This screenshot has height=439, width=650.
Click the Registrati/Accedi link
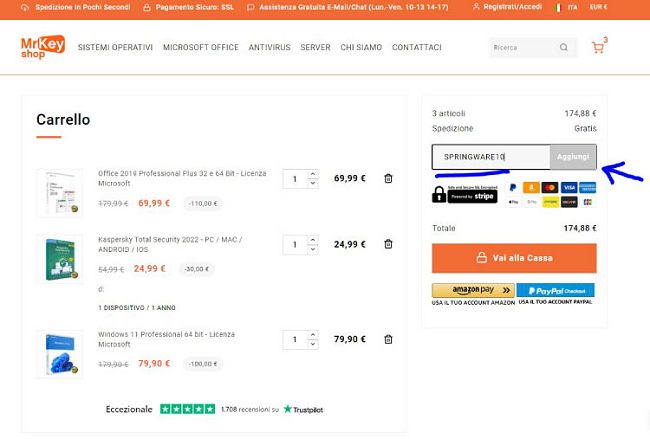click(x=512, y=7)
